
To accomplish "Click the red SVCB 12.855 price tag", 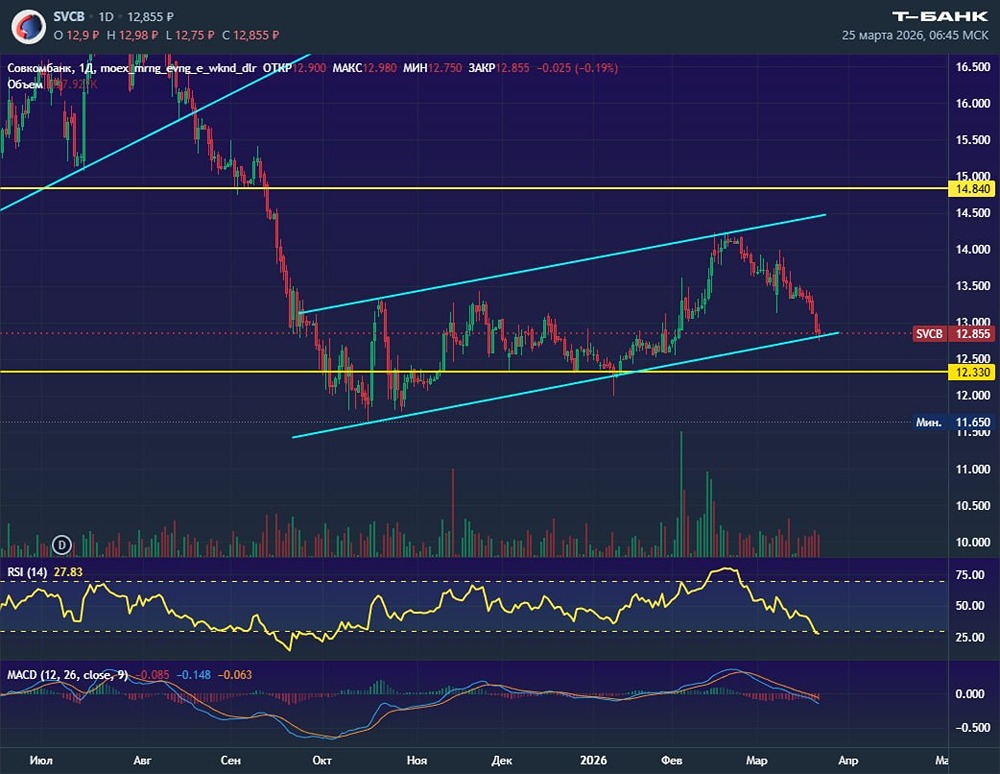I will click(x=953, y=333).
